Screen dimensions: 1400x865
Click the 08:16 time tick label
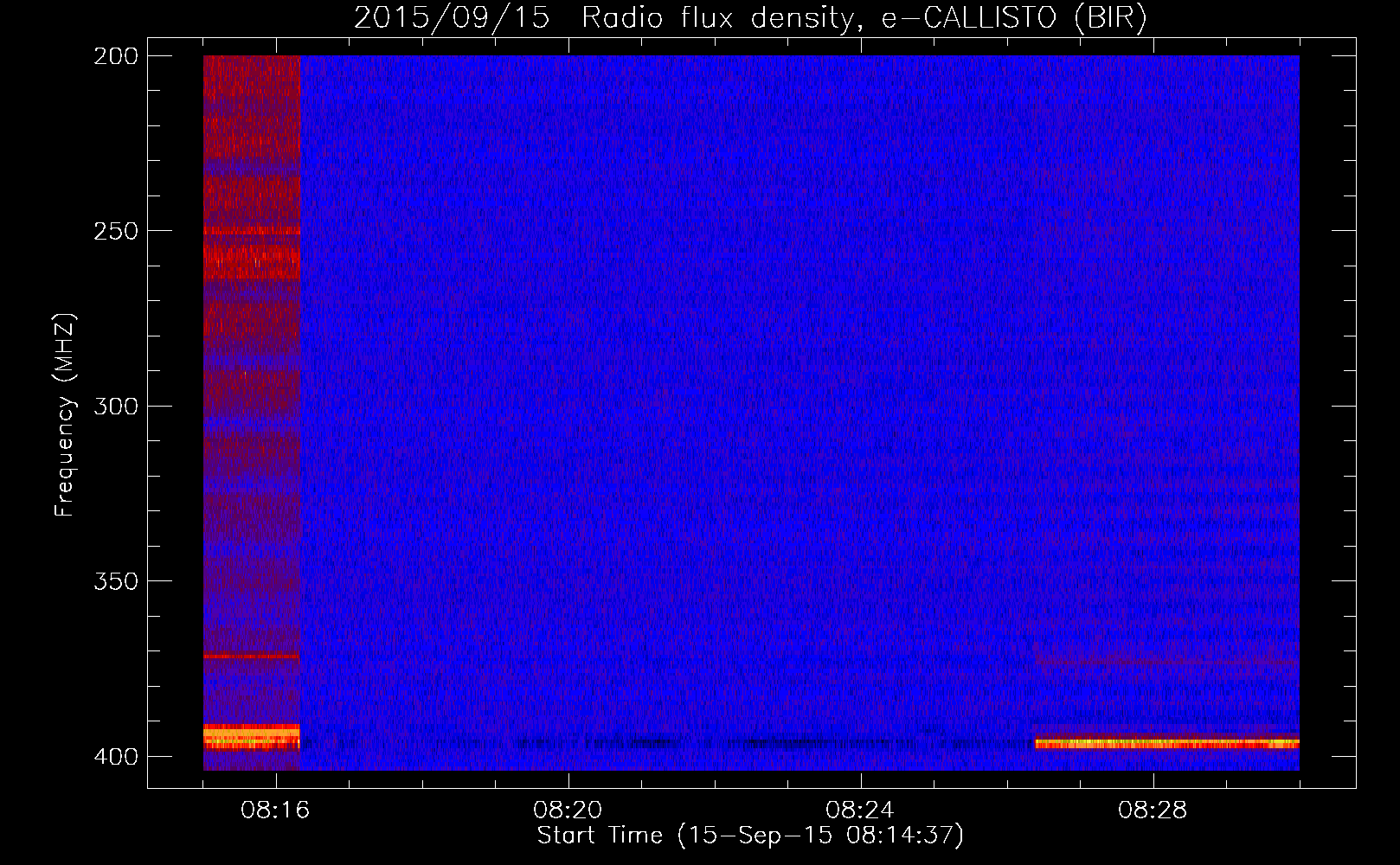276,811
